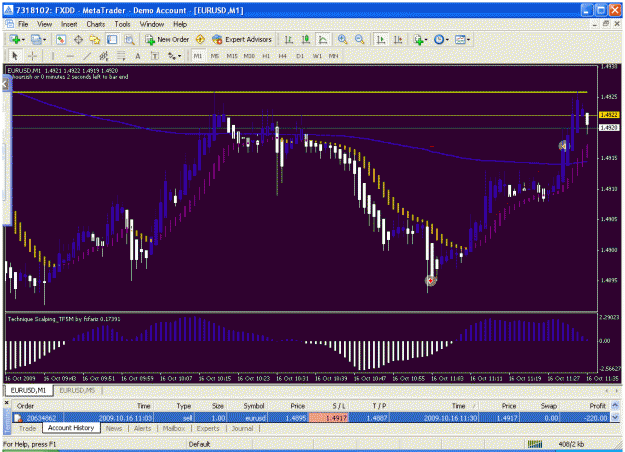Switch chart to M5 timeframe
This screenshot has height=452, width=625.
coord(215,56)
